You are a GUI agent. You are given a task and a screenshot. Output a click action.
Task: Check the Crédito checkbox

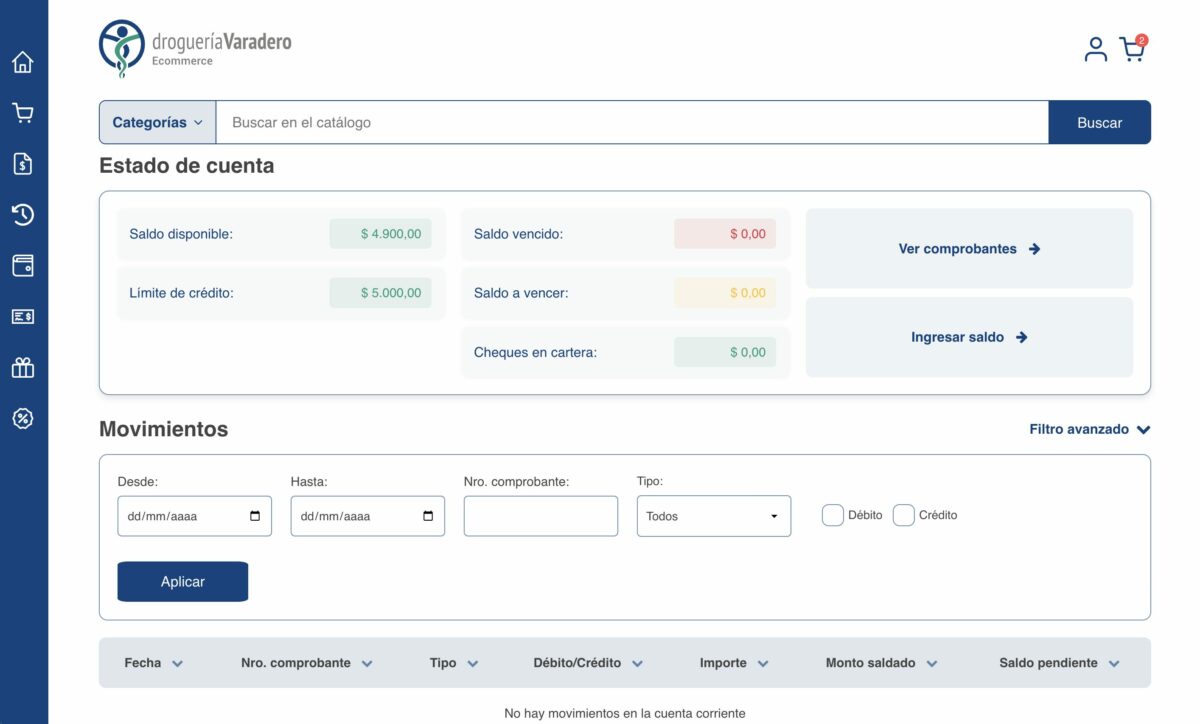tap(903, 515)
